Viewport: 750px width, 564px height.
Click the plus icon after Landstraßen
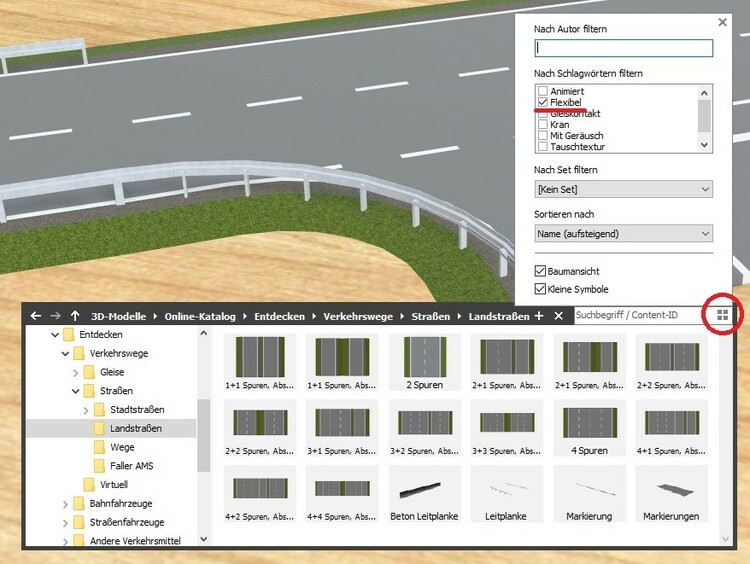pos(539,316)
